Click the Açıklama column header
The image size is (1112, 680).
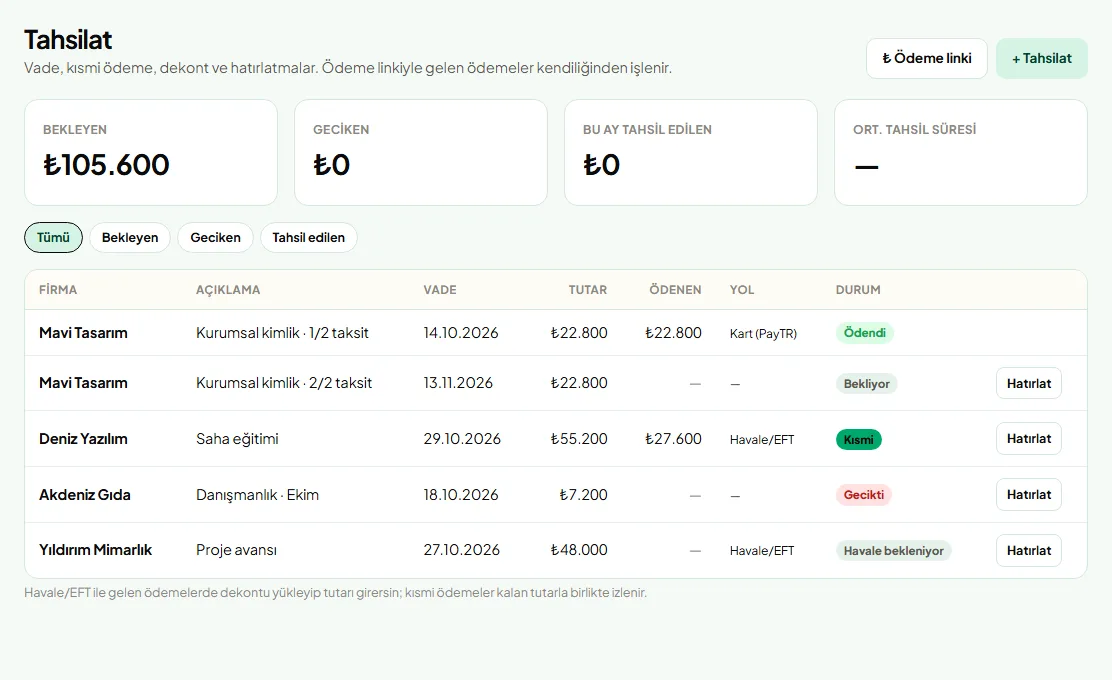tap(228, 289)
